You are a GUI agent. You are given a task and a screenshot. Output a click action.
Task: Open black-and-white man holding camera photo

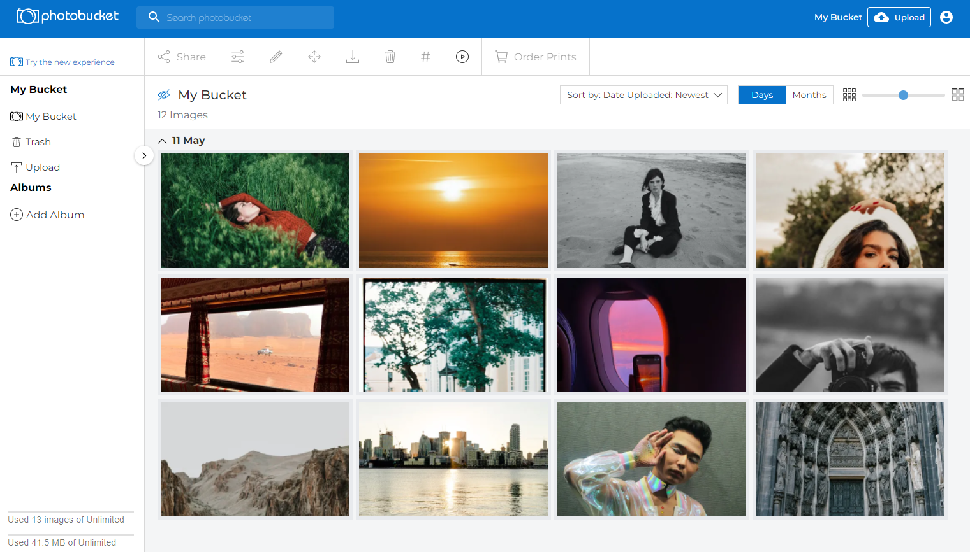(850, 335)
